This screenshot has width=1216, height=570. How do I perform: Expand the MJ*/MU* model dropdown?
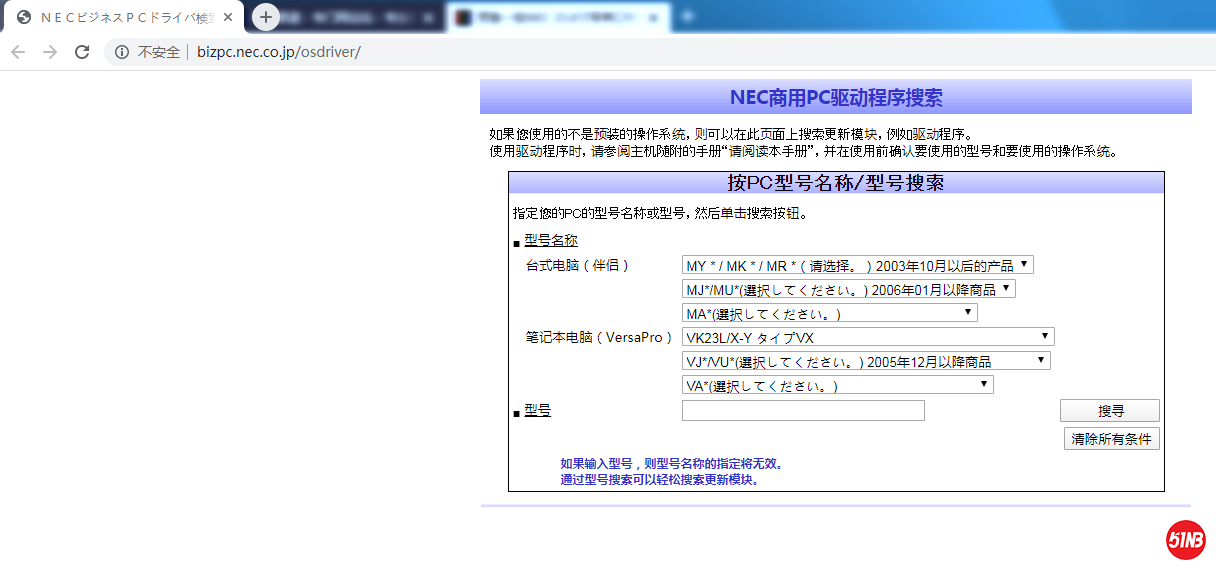point(848,289)
